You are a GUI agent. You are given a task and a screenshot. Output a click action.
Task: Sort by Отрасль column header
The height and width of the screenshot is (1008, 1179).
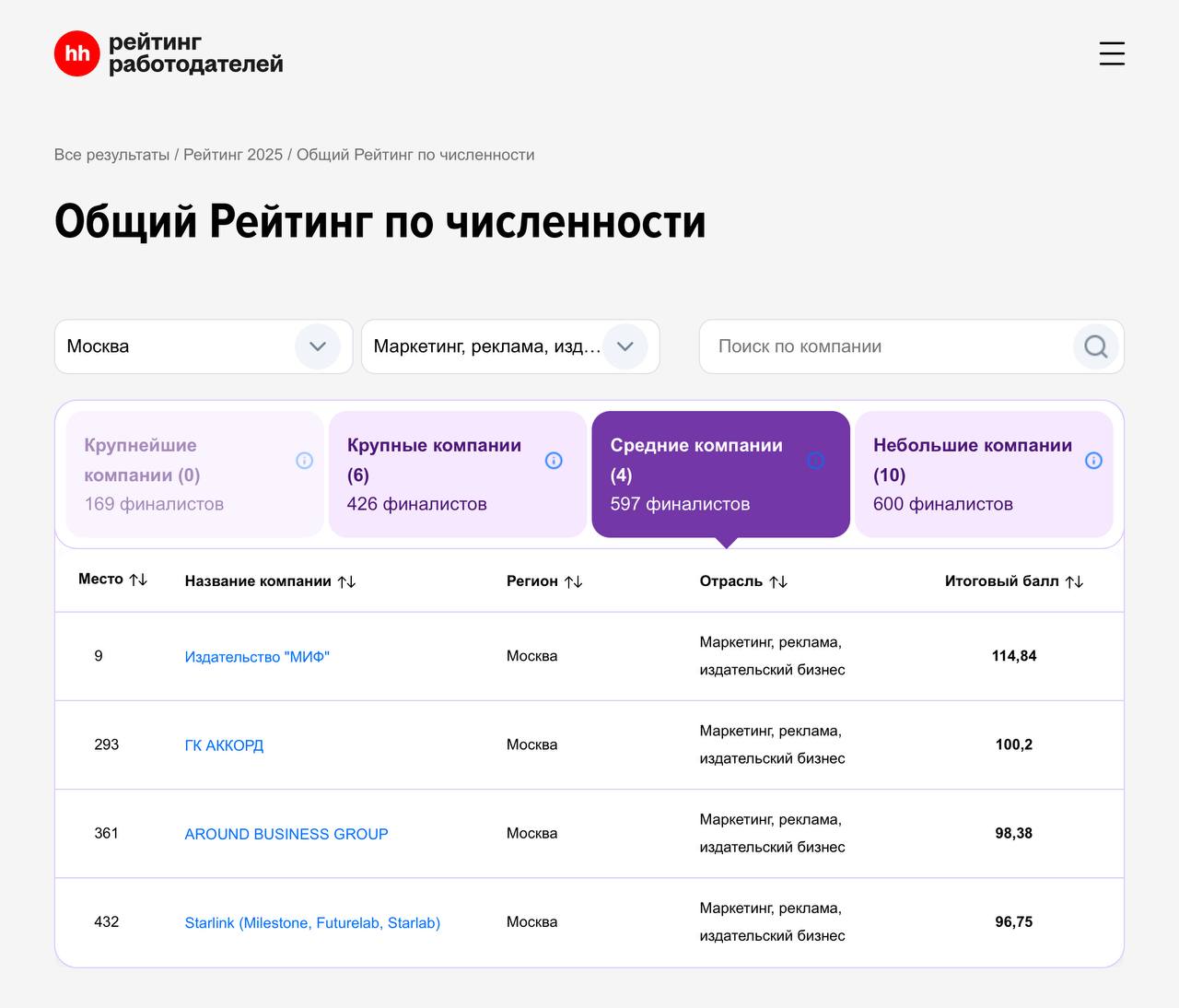pyautogui.click(x=778, y=581)
